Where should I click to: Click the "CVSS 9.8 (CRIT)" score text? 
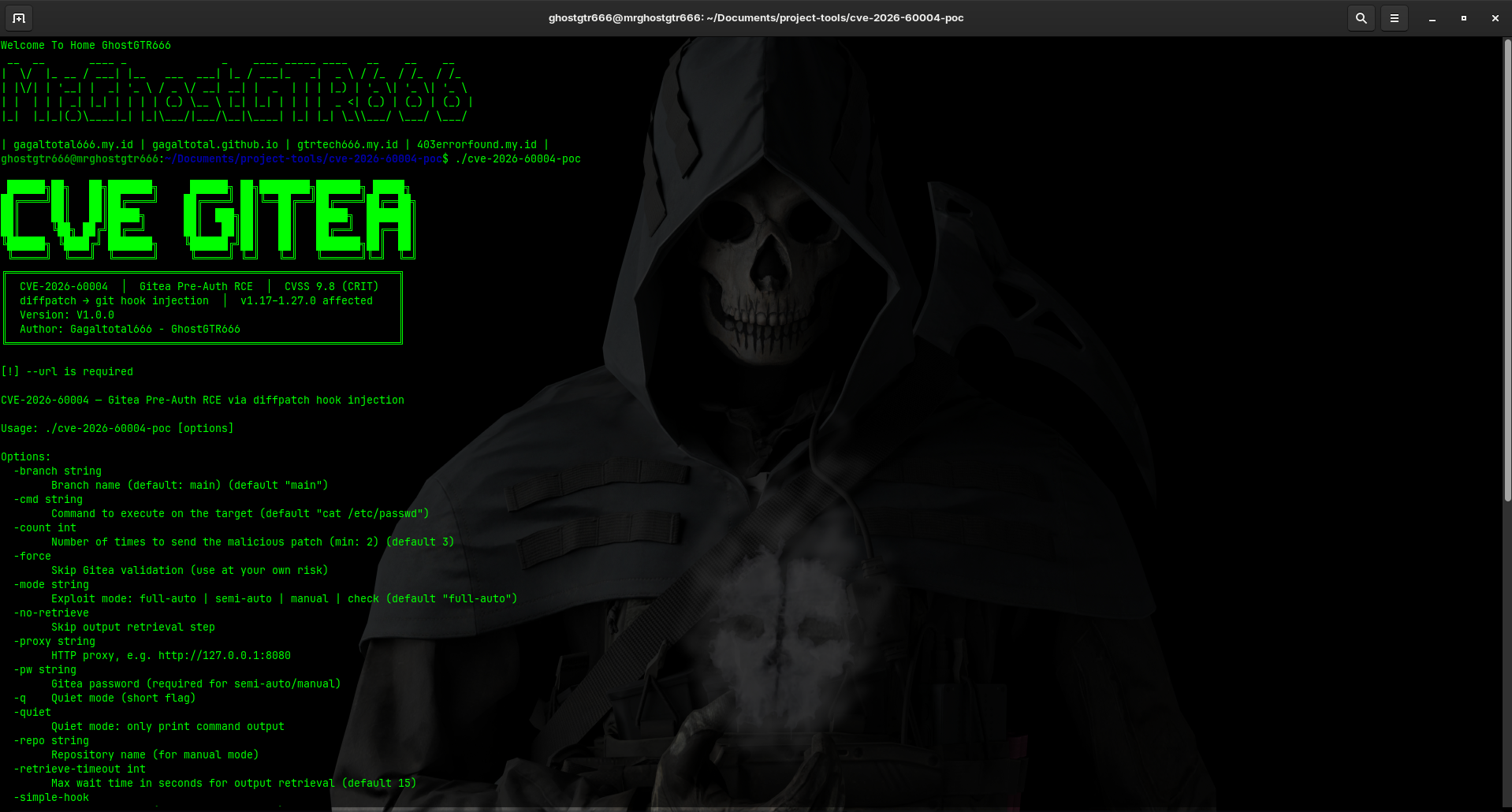(332, 287)
